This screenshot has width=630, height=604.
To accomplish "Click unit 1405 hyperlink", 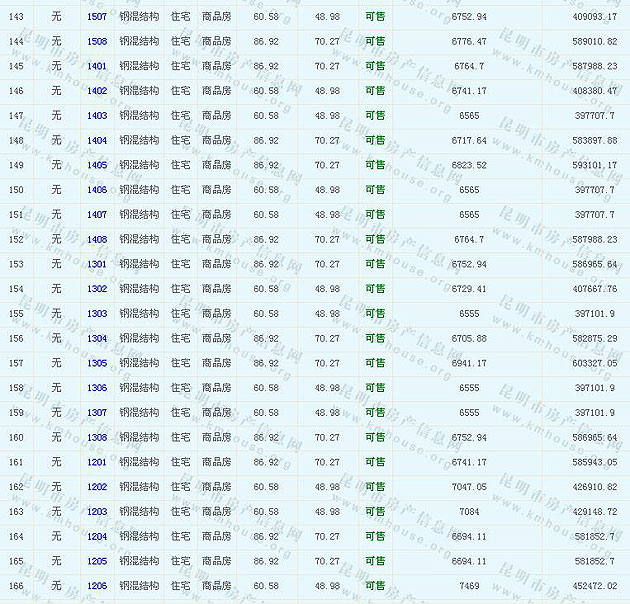I will pos(97,165).
